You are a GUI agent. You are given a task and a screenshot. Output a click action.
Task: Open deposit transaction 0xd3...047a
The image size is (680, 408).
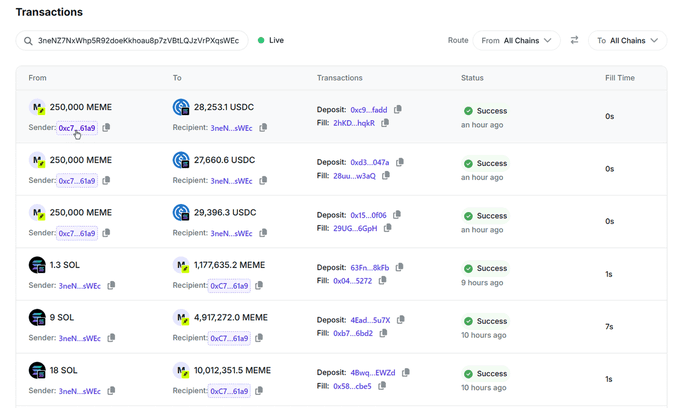[369, 163]
